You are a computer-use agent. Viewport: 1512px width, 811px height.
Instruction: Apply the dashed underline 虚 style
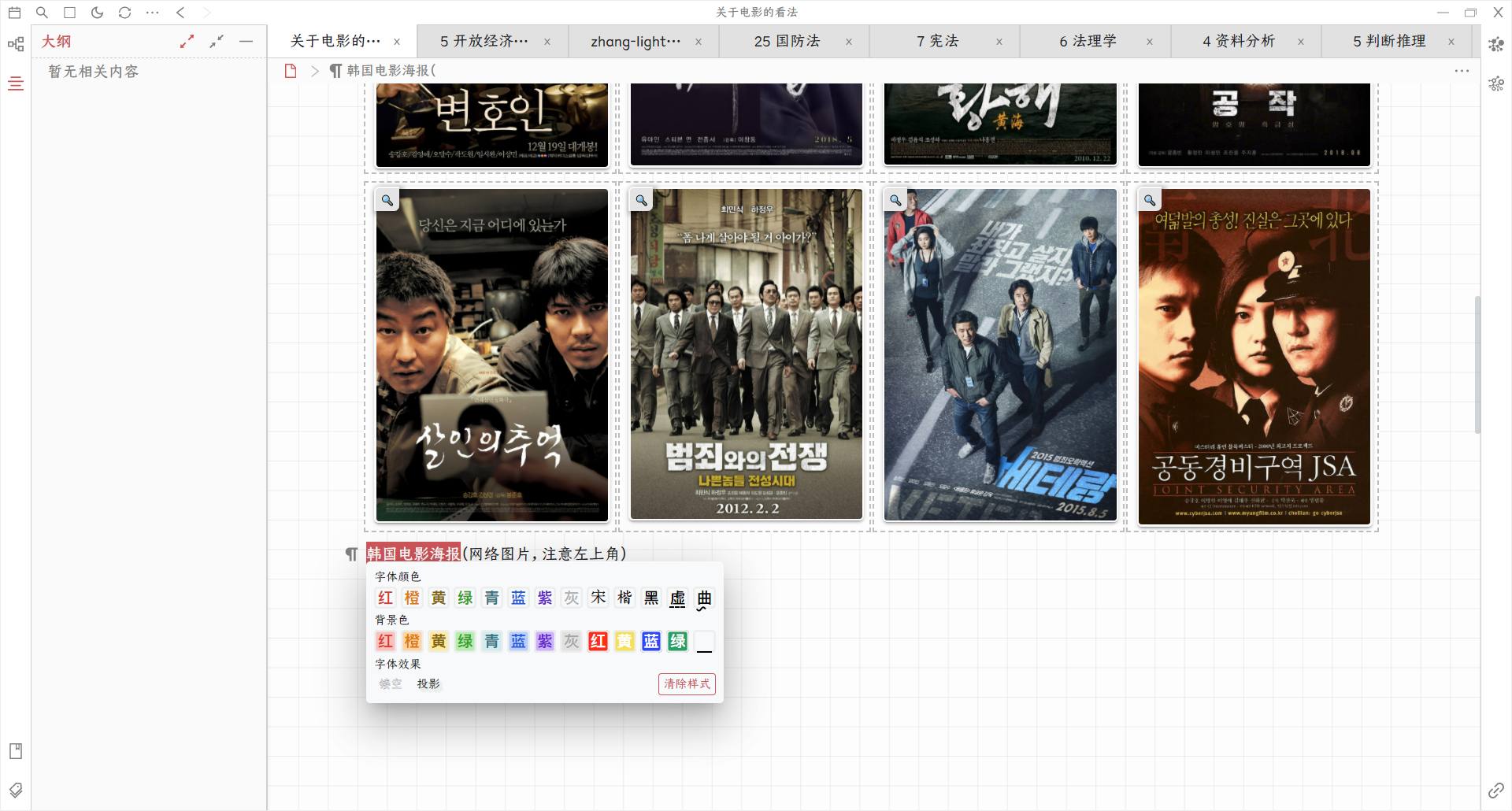coord(678,598)
